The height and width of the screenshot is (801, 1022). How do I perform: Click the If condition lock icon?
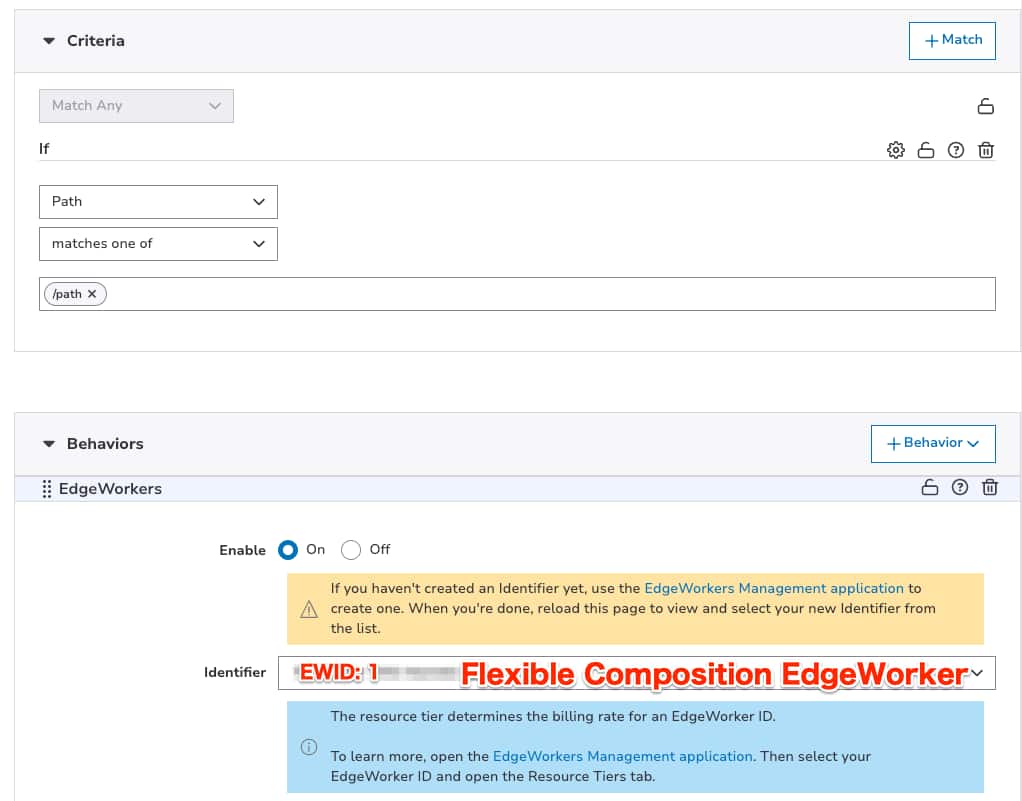[926, 150]
